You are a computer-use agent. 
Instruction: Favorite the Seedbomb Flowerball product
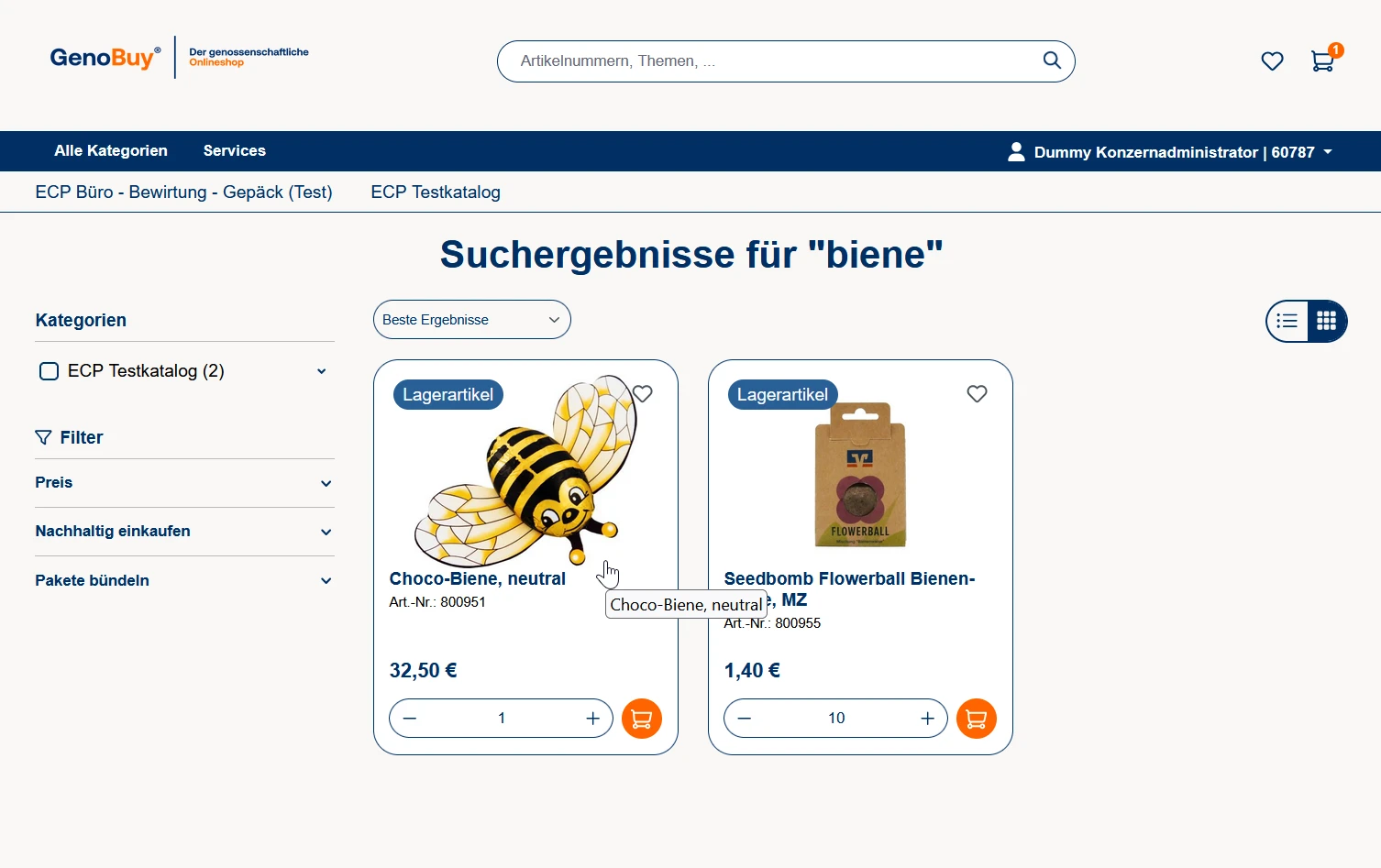pos(977,393)
